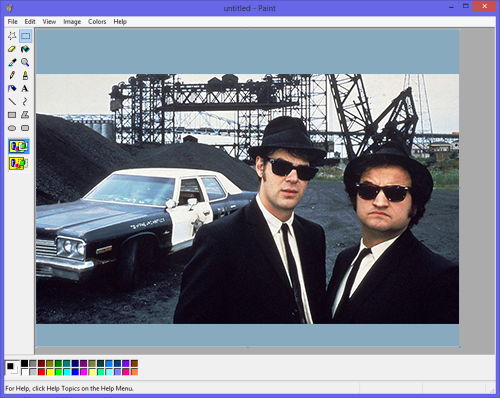This screenshot has height=398, width=500.
Task: Pick the Fill With Color bucket tool
Action: [x=25, y=49]
